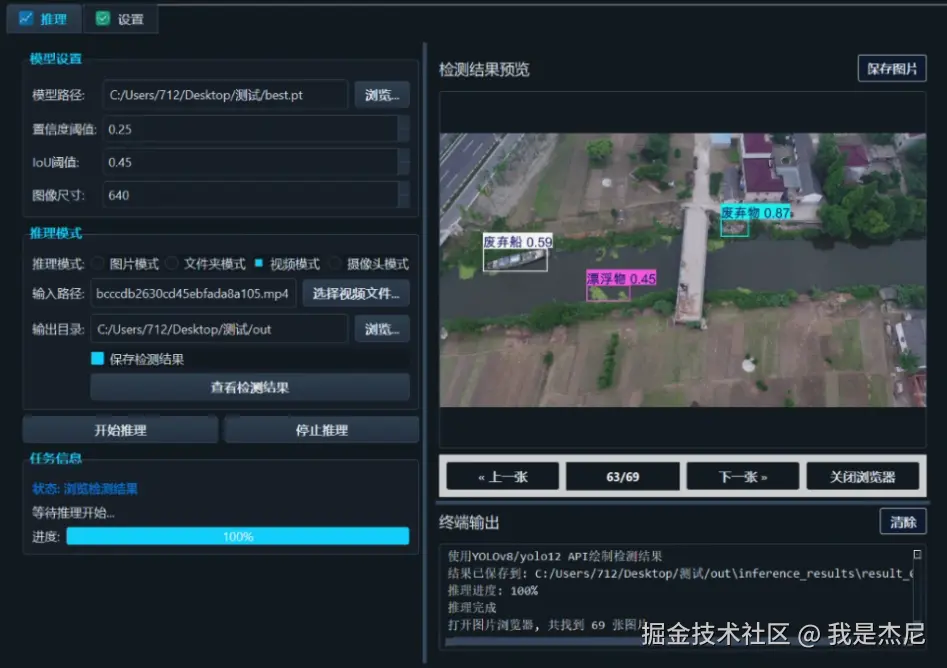
Task: Click the 输入路径 video filename field
Action: (194, 293)
